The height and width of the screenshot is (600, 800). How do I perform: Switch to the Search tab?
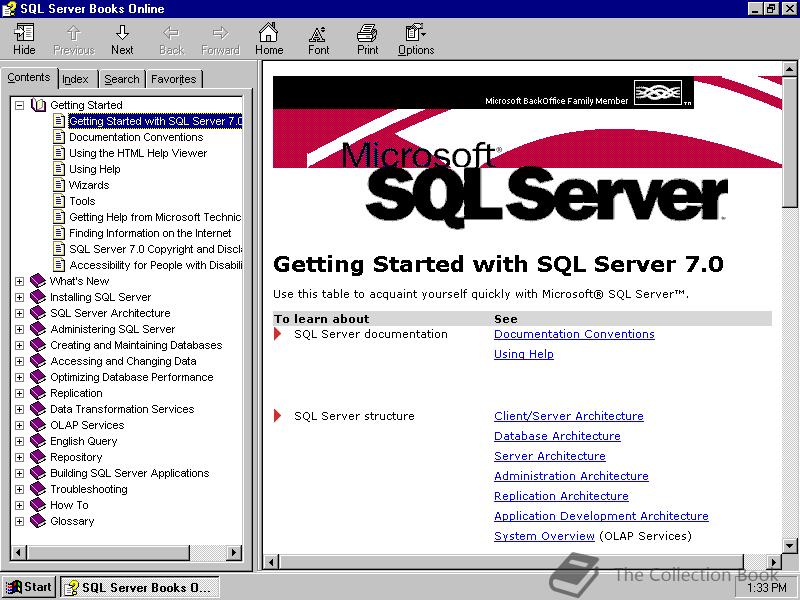point(122,80)
